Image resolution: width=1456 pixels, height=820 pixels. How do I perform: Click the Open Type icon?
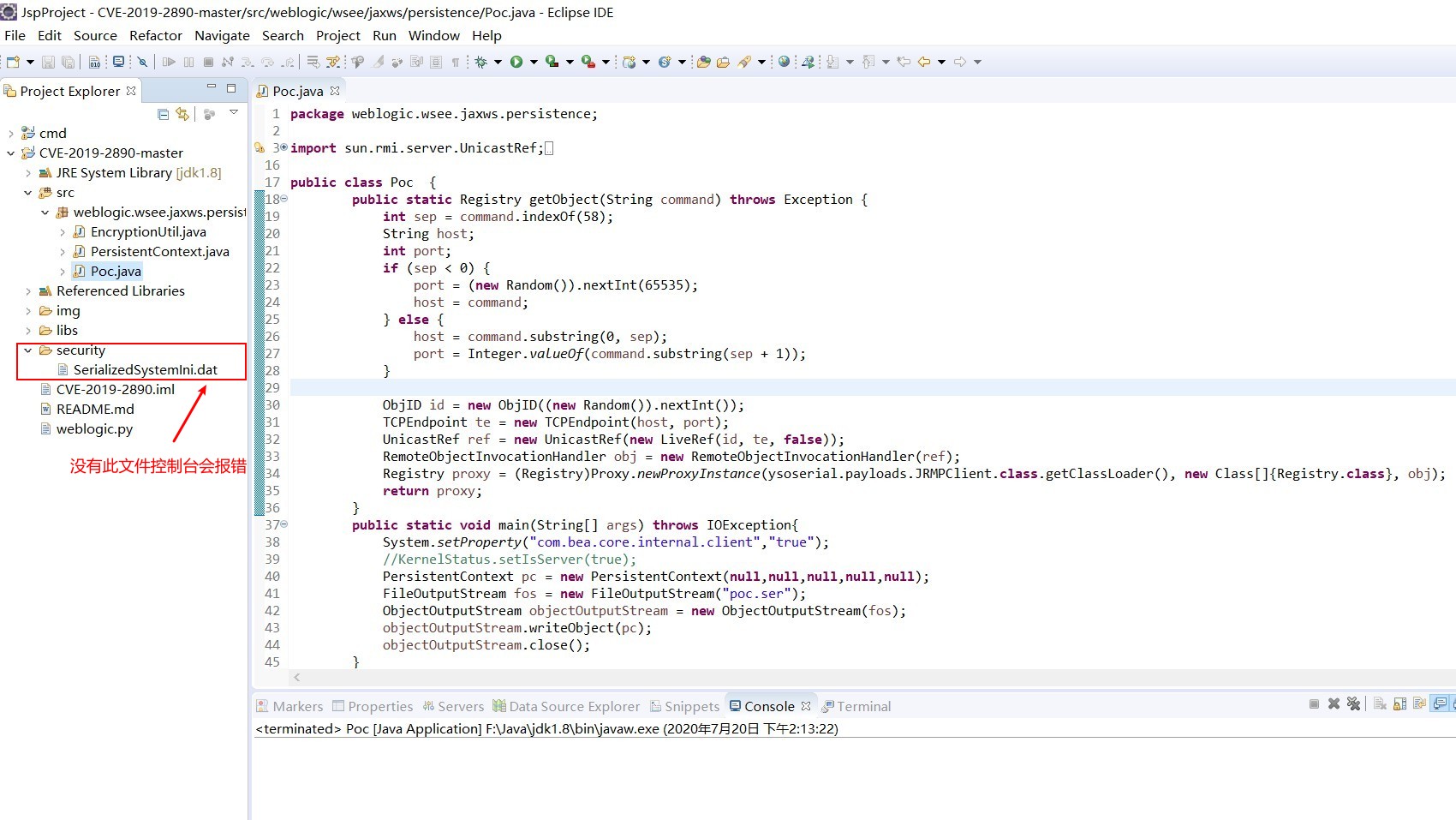pyautogui.click(x=703, y=62)
